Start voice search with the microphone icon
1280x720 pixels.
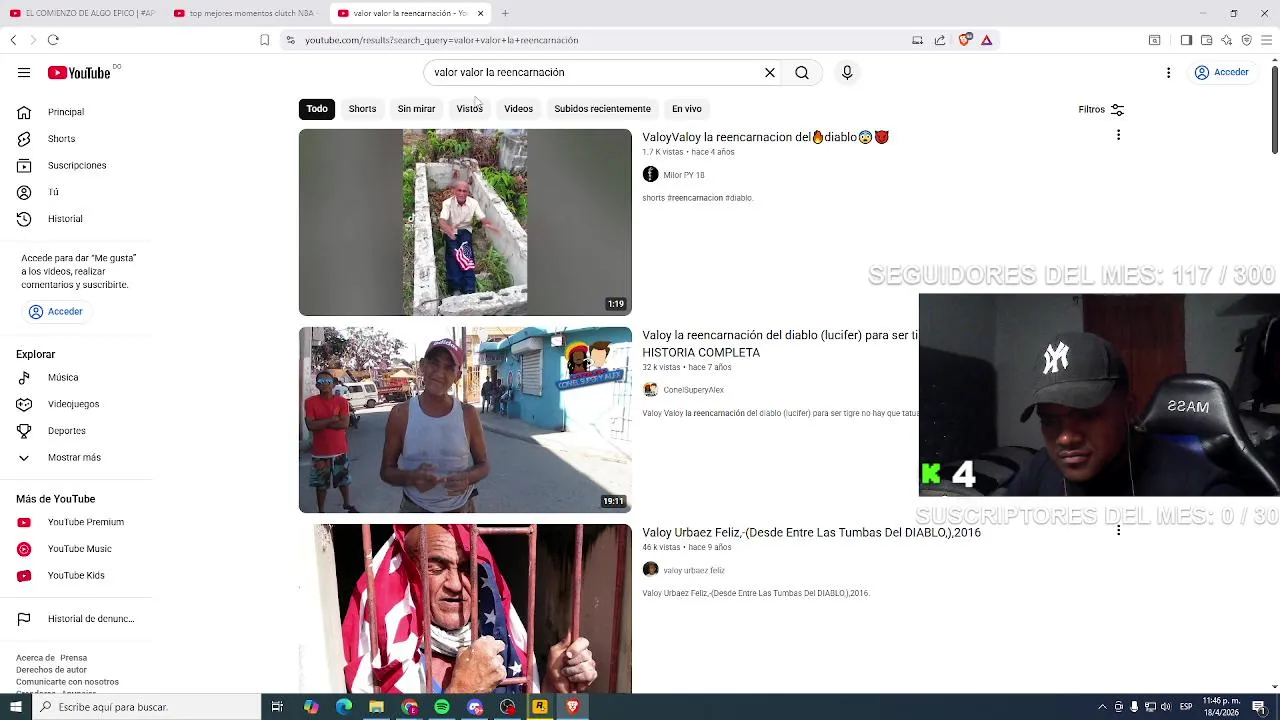click(x=847, y=72)
